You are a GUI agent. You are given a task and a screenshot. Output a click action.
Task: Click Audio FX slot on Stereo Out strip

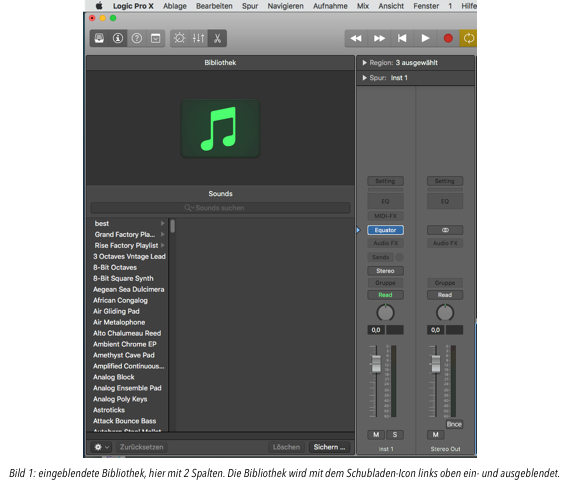445,243
